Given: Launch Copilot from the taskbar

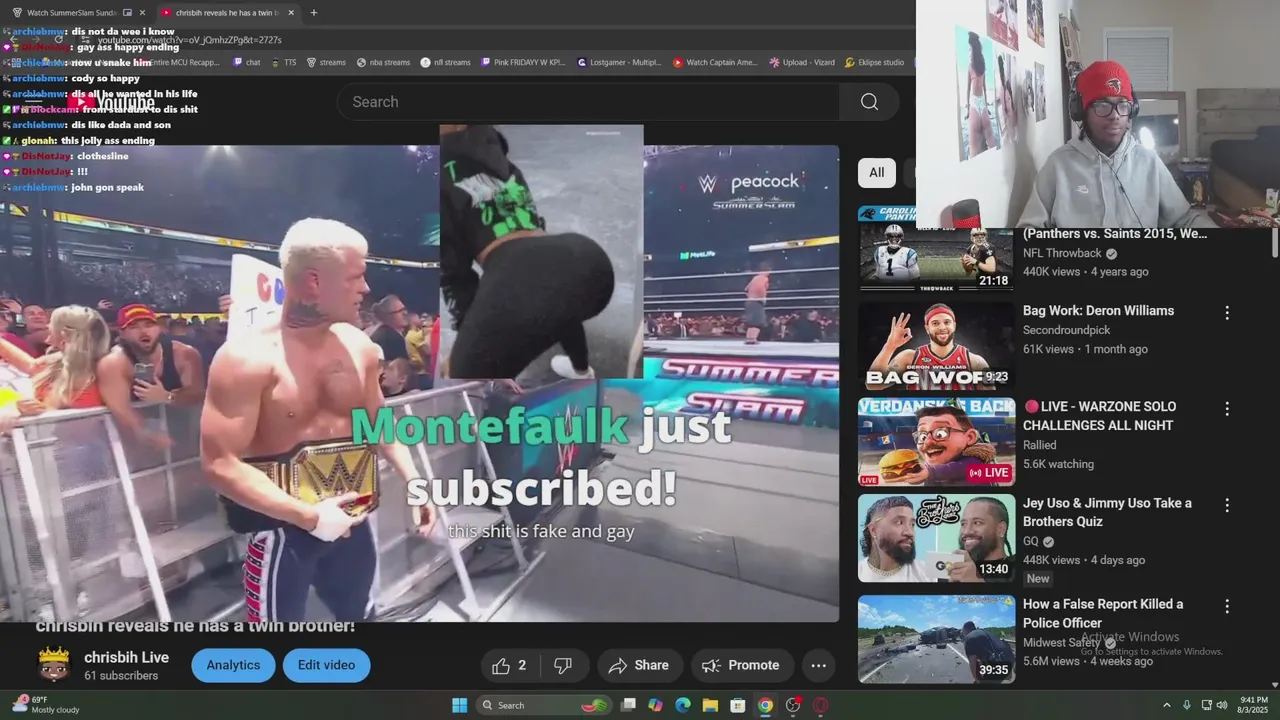Looking at the screenshot, I should click(655, 705).
